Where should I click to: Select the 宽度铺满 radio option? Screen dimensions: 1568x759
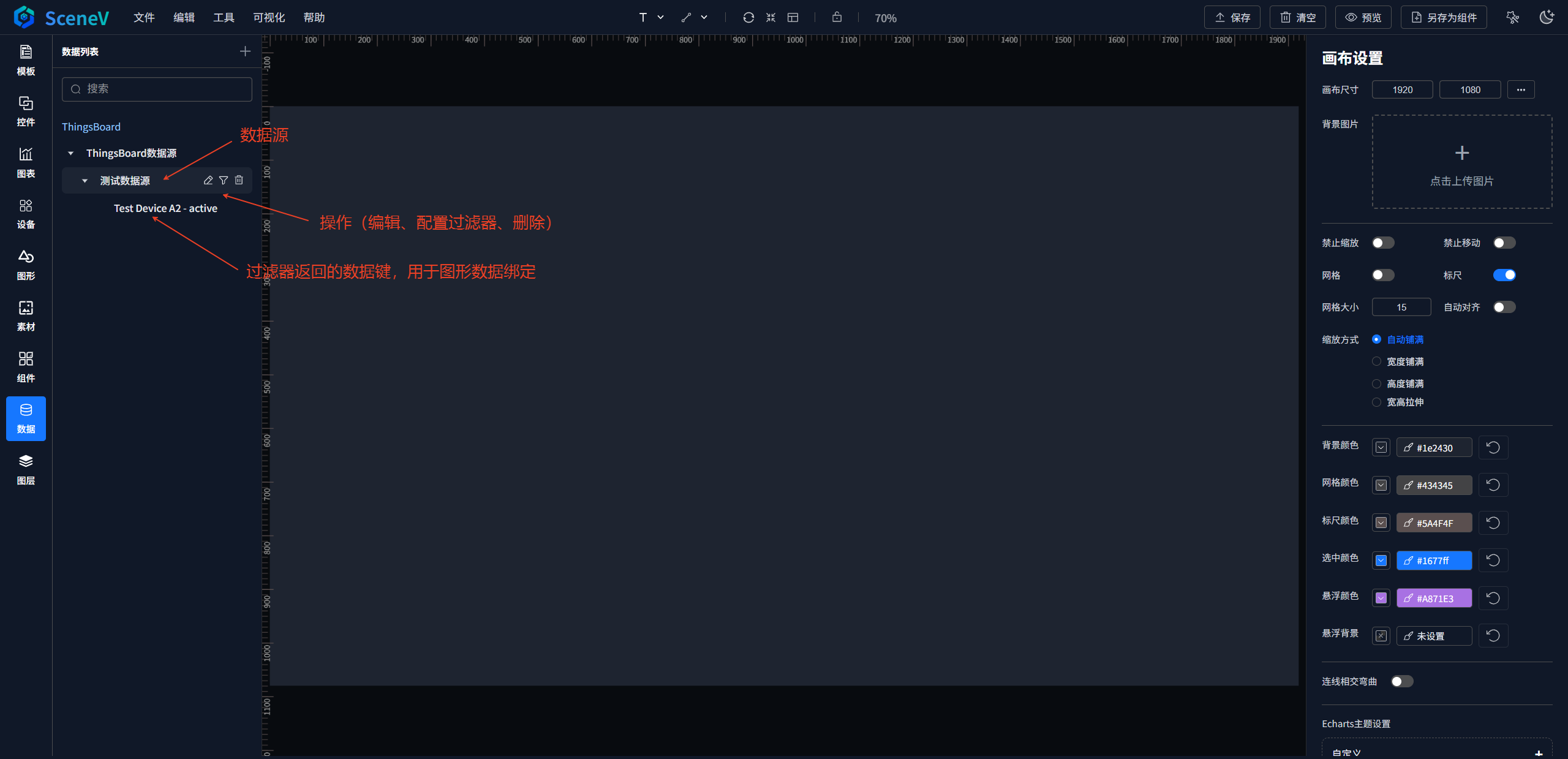pos(1376,361)
